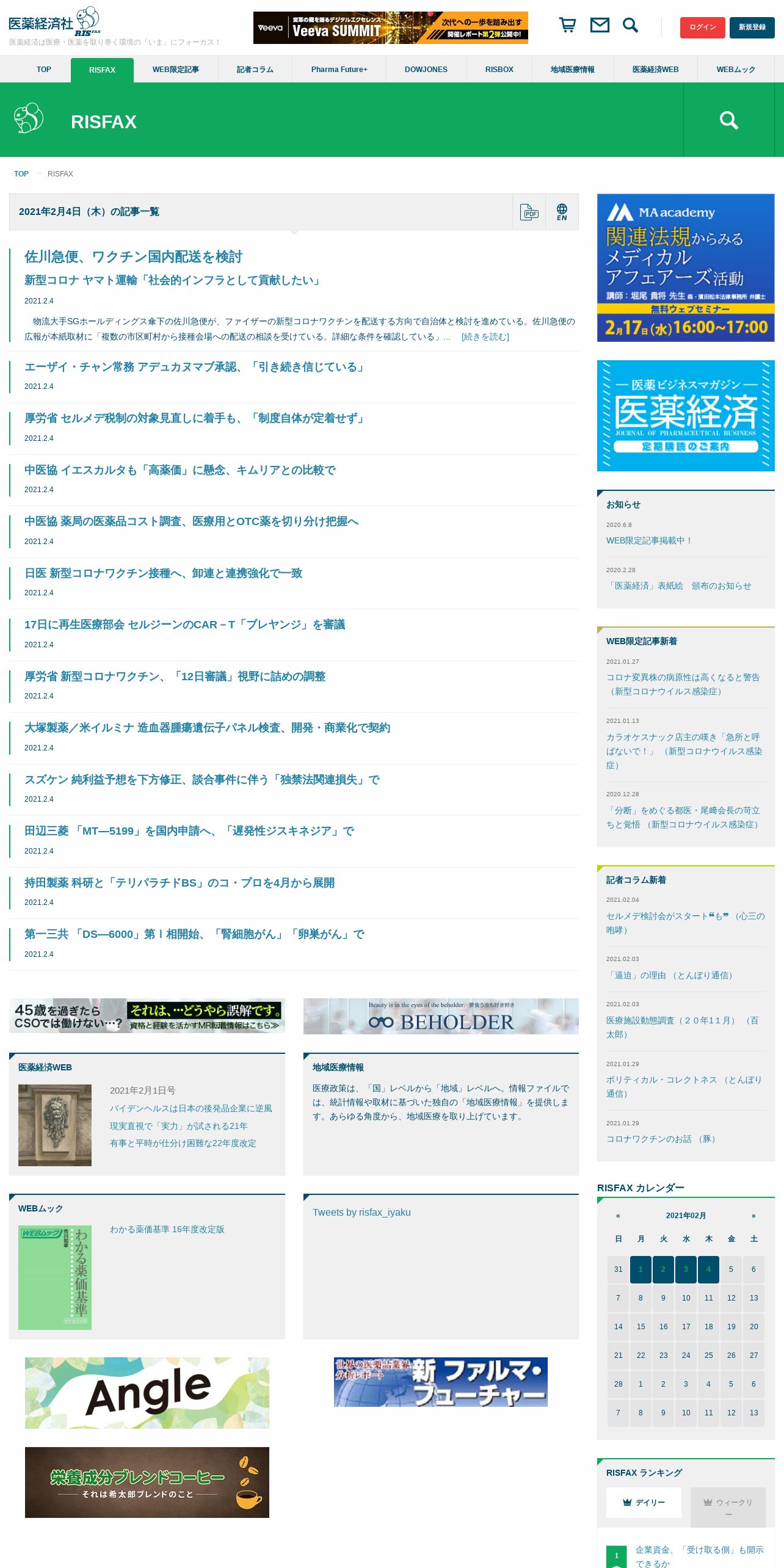Go to previous month in RISFAX calendar
Viewport: 784px width, 1568px height.
click(618, 1215)
